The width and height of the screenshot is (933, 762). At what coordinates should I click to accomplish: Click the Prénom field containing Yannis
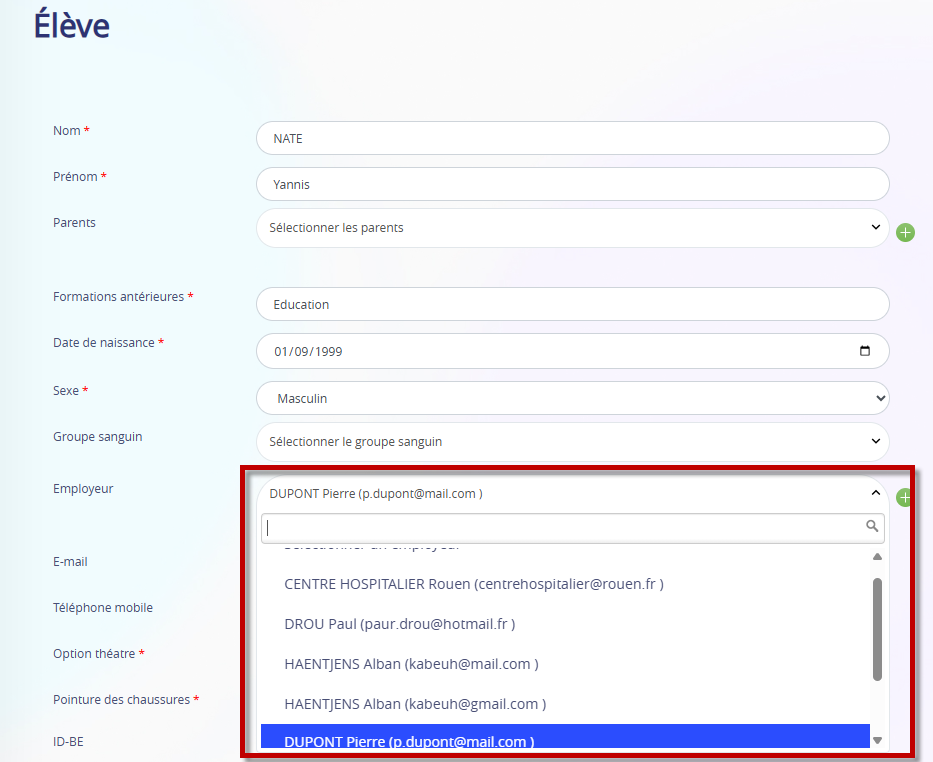pyautogui.click(x=572, y=184)
